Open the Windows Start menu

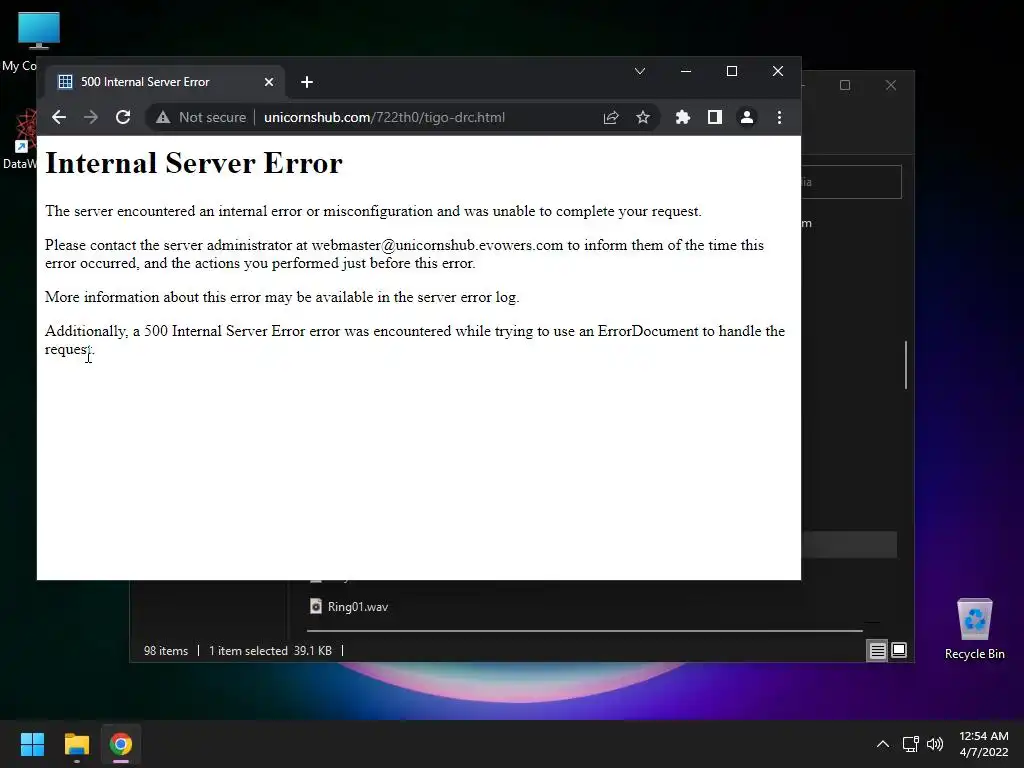[x=32, y=744]
